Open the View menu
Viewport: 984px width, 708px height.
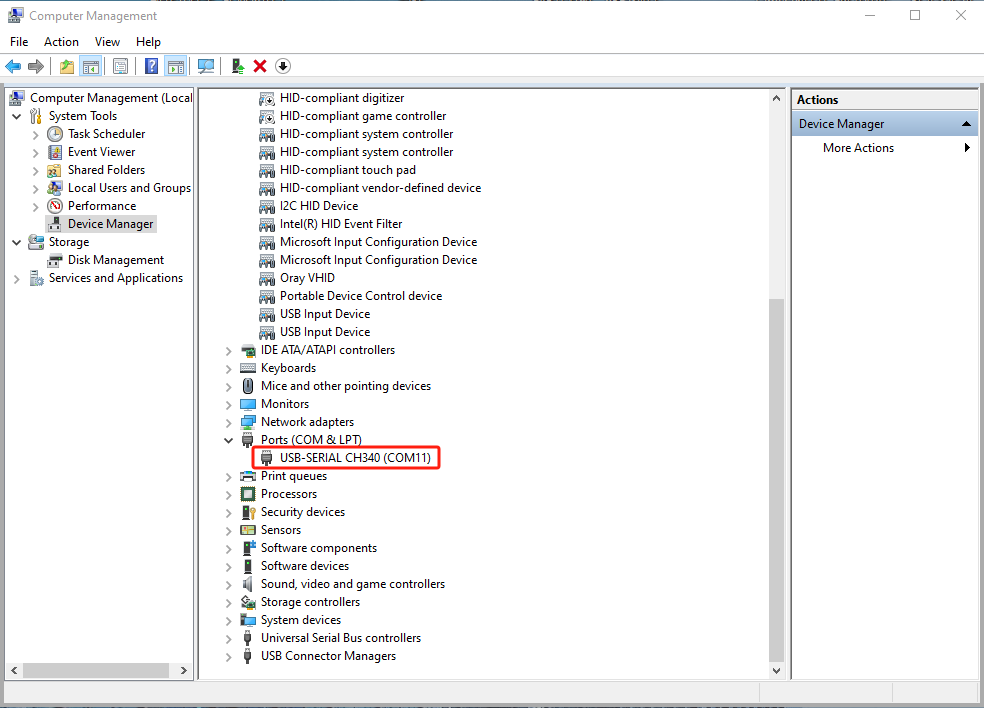[107, 42]
